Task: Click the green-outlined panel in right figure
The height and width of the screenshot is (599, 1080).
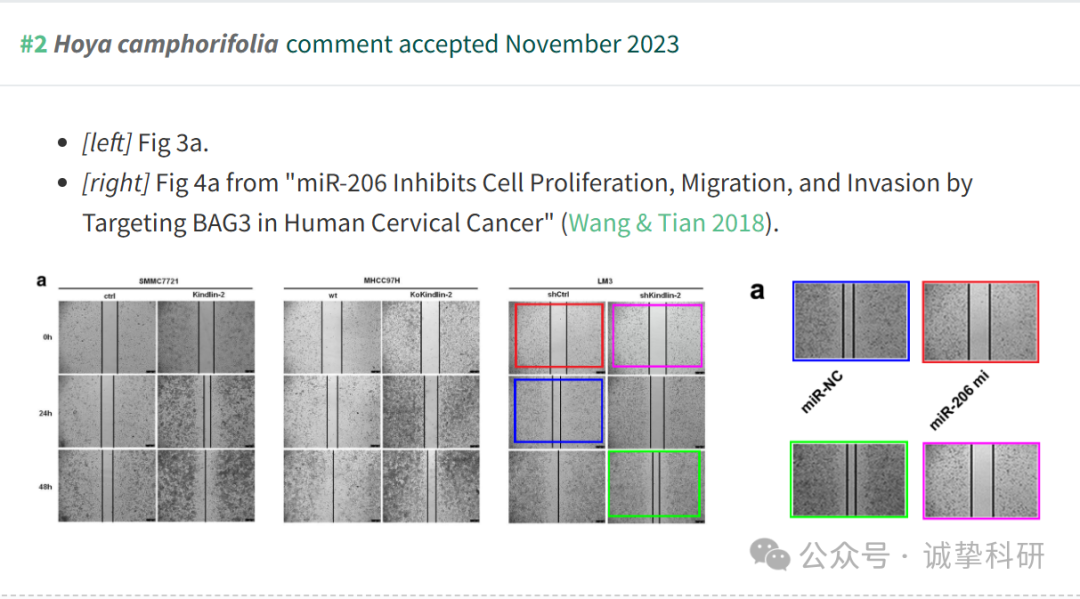Action: [849, 479]
